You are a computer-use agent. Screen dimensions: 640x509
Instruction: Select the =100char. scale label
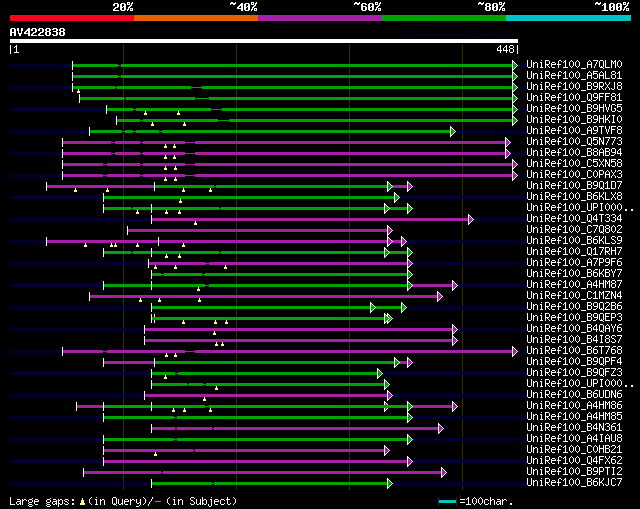[486, 501]
